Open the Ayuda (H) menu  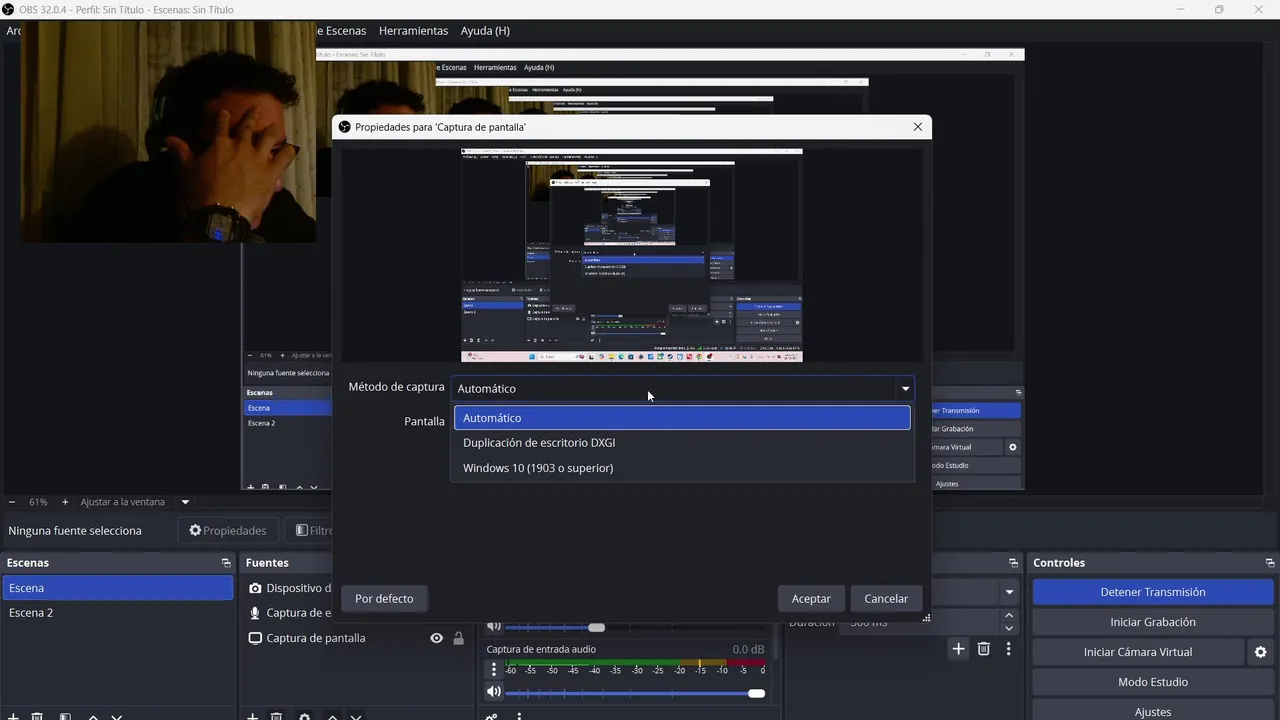pyautogui.click(x=485, y=31)
